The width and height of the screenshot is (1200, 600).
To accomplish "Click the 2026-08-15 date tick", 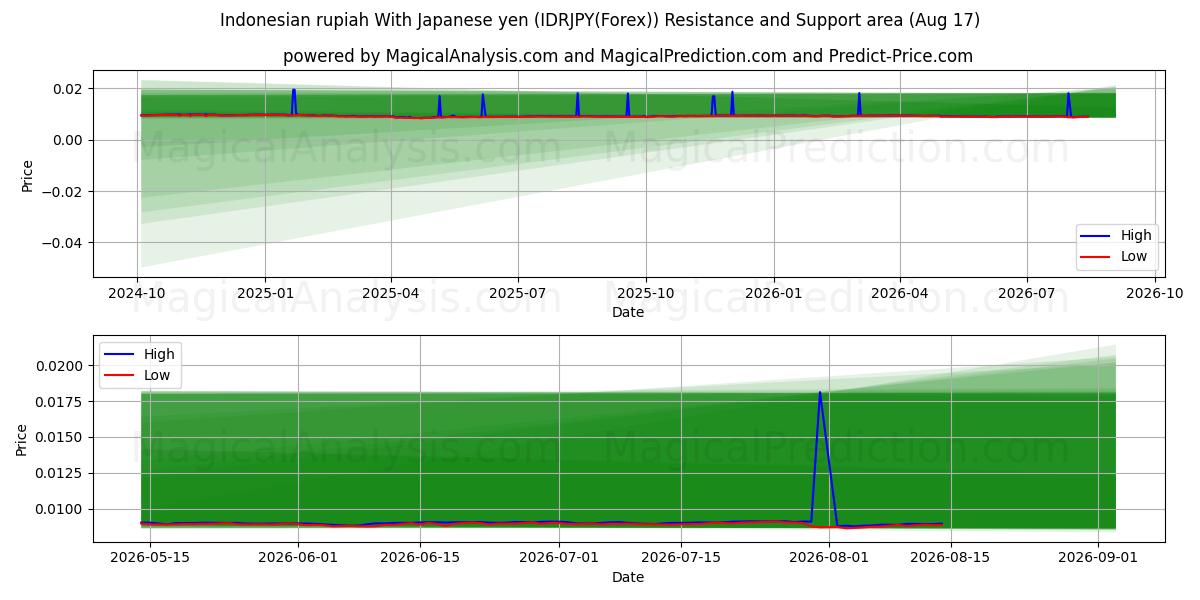I will click(952, 559).
